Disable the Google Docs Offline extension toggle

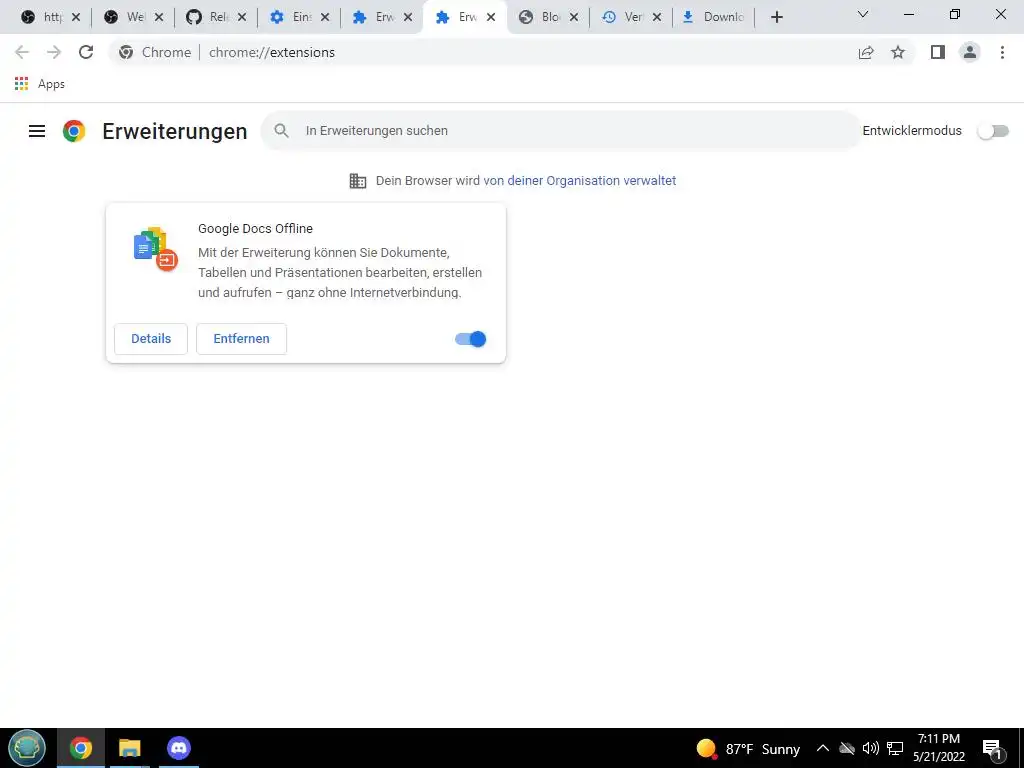(470, 339)
